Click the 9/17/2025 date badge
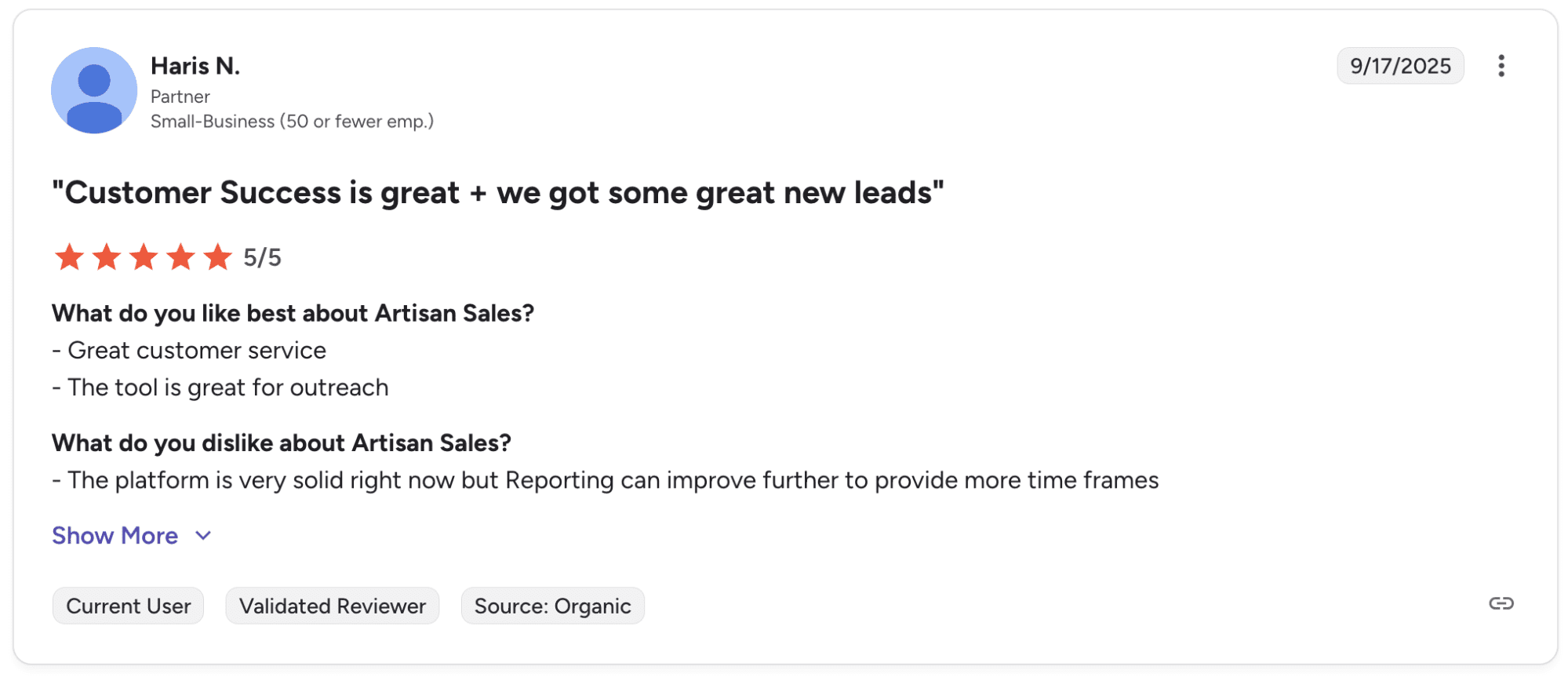Viewport: 1568px width, 677px height. point(1400,66)
